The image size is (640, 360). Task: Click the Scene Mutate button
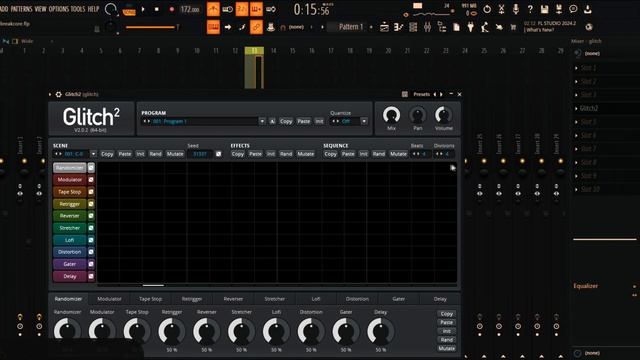coord(175,154)
